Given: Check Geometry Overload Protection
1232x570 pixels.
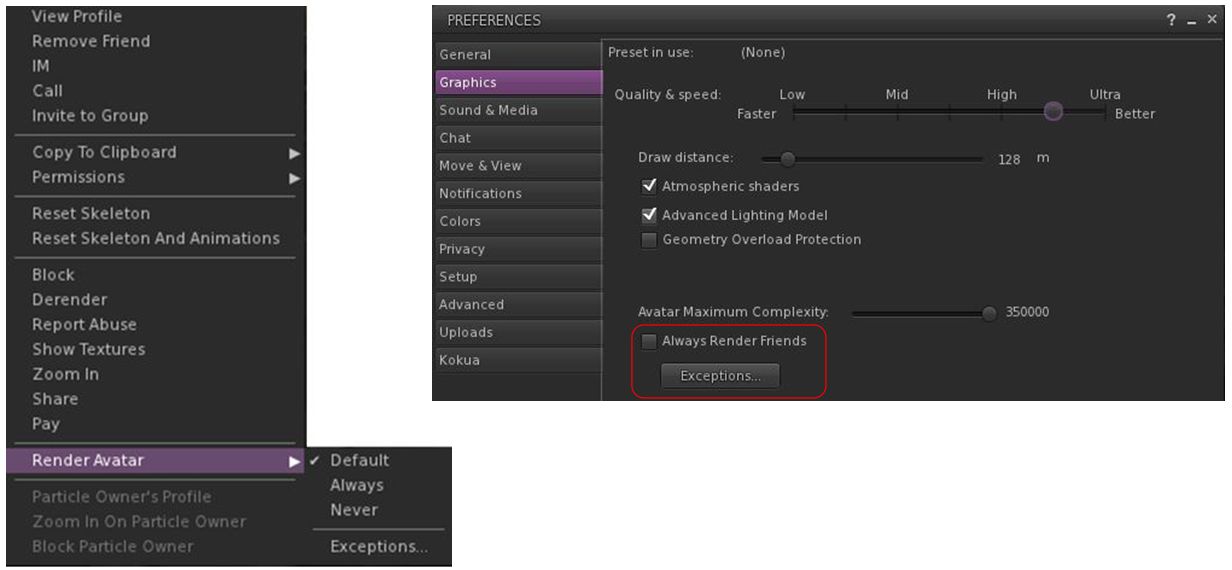Looking at the screenshot, I should (x=650, y=240).
